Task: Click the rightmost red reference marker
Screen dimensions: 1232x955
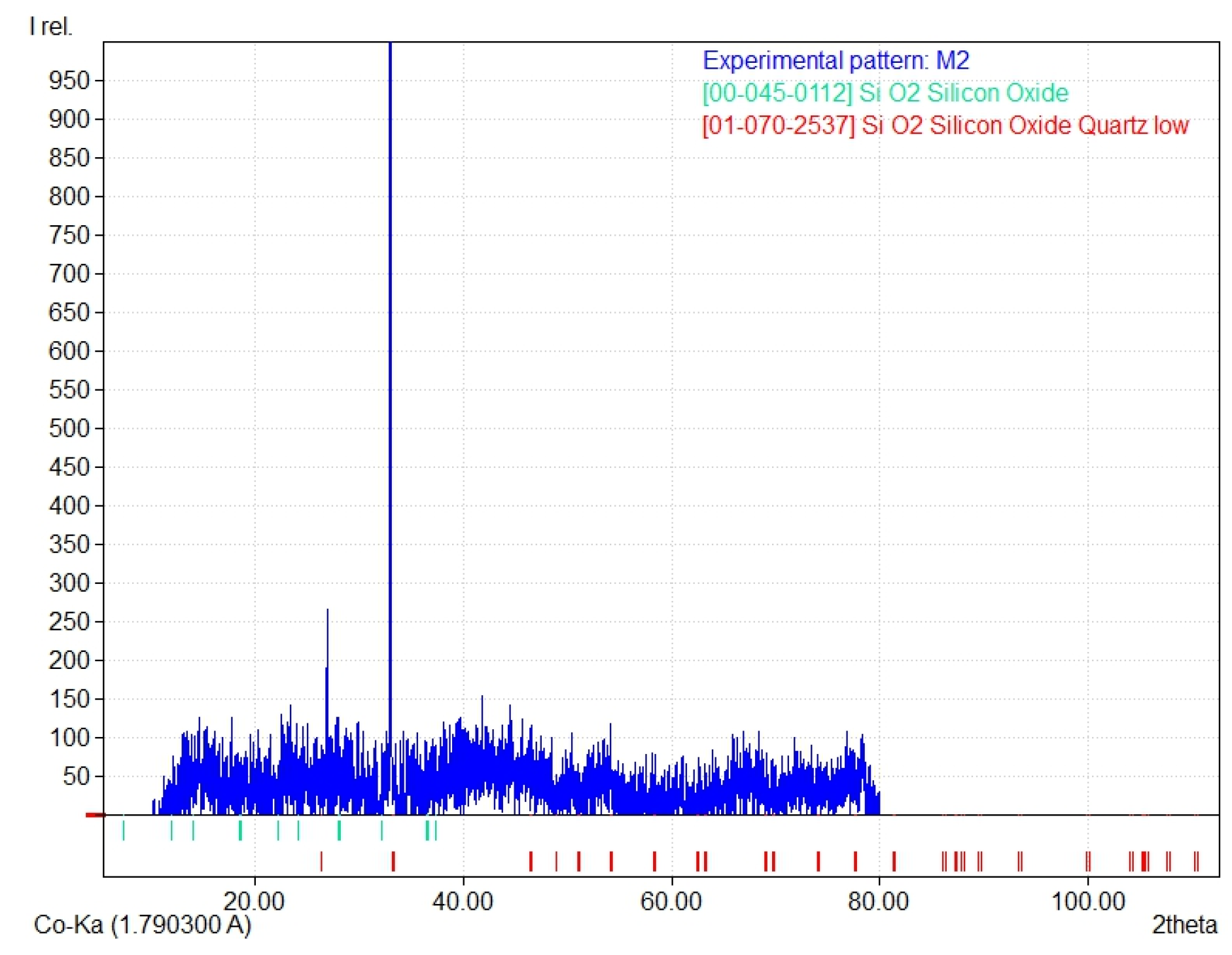Action: tap(1197, 861)
